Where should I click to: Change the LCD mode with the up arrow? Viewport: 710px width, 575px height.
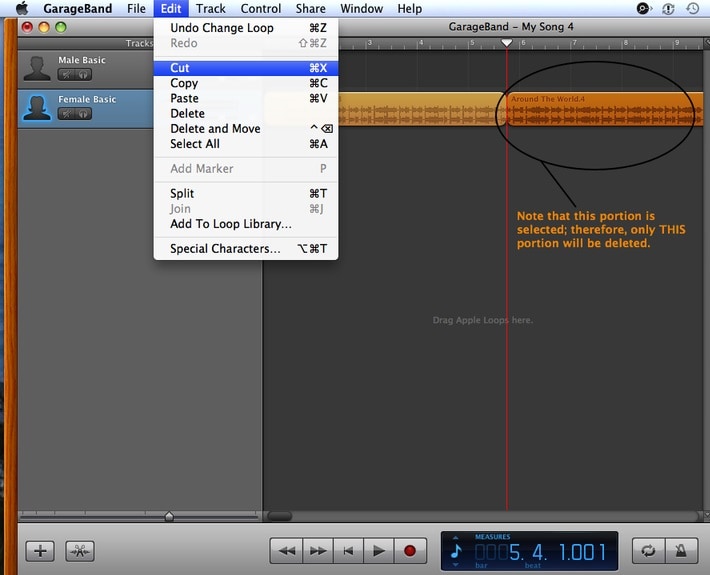coord(456,538)
